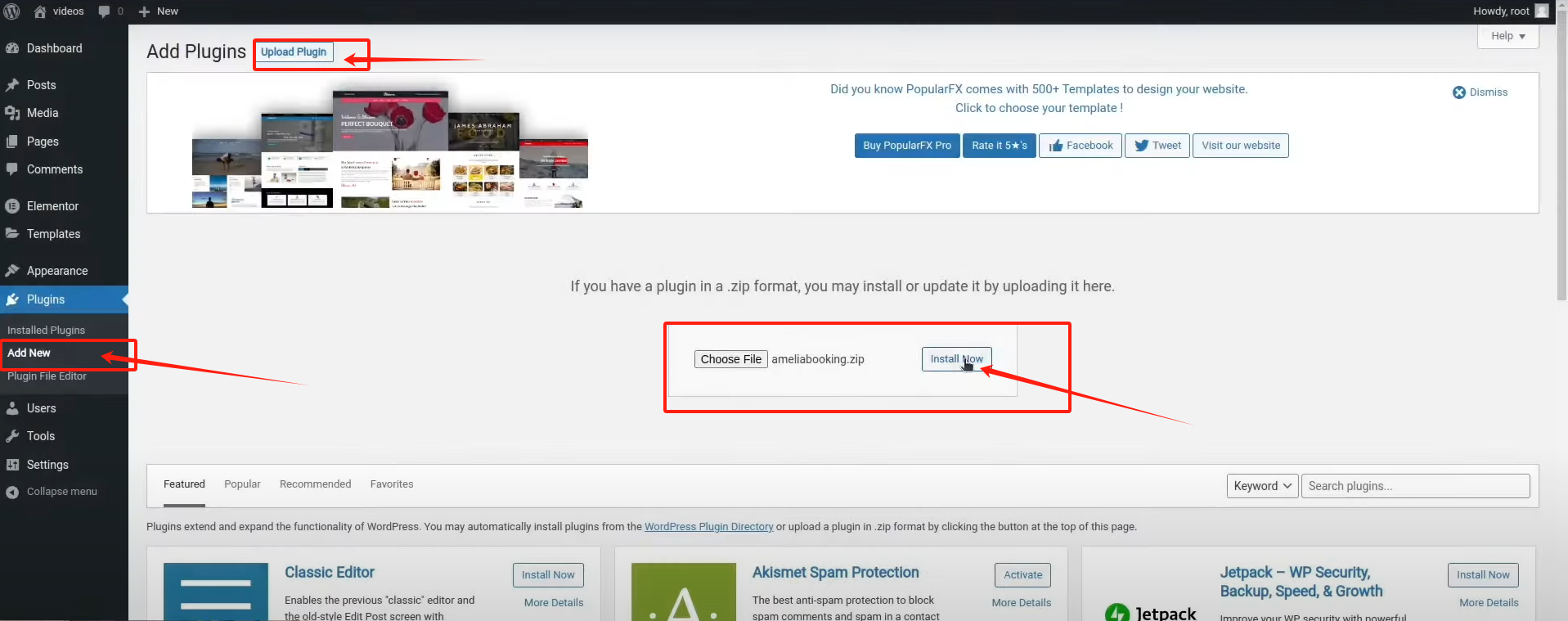1568x621 pixels.
Task: Click Buy PopularFX Pro button
Action: [907, 146]
